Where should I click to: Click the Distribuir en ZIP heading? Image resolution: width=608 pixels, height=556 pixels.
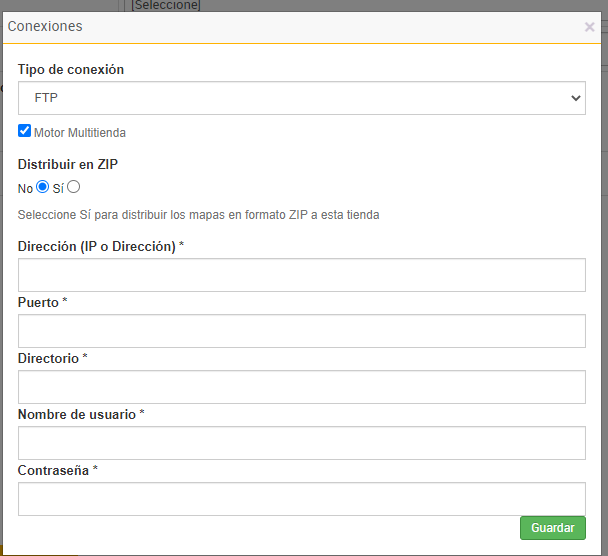click(x=68, y=165)
